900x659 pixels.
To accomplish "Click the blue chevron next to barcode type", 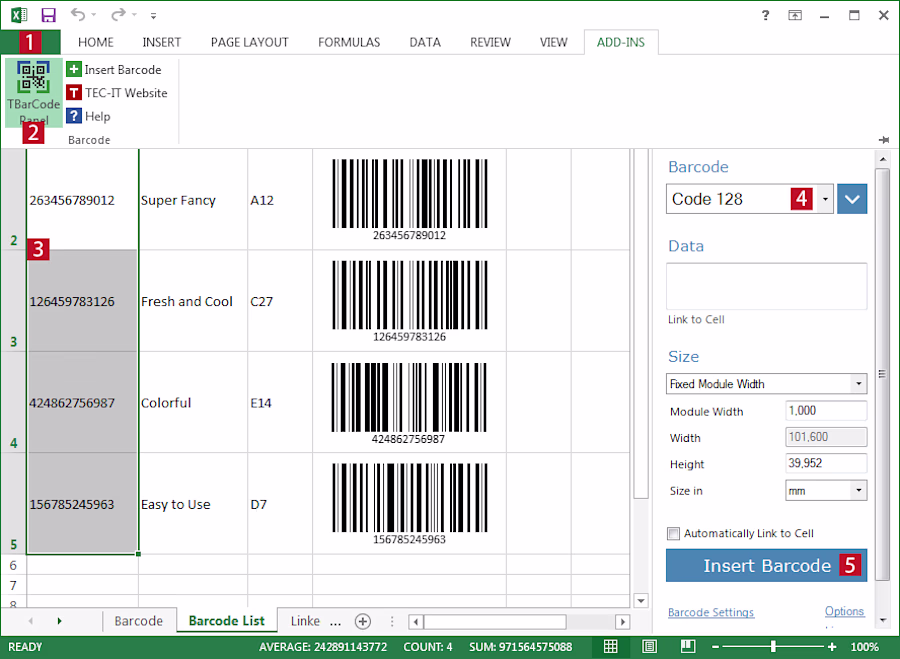I will (x=852, y=199).
